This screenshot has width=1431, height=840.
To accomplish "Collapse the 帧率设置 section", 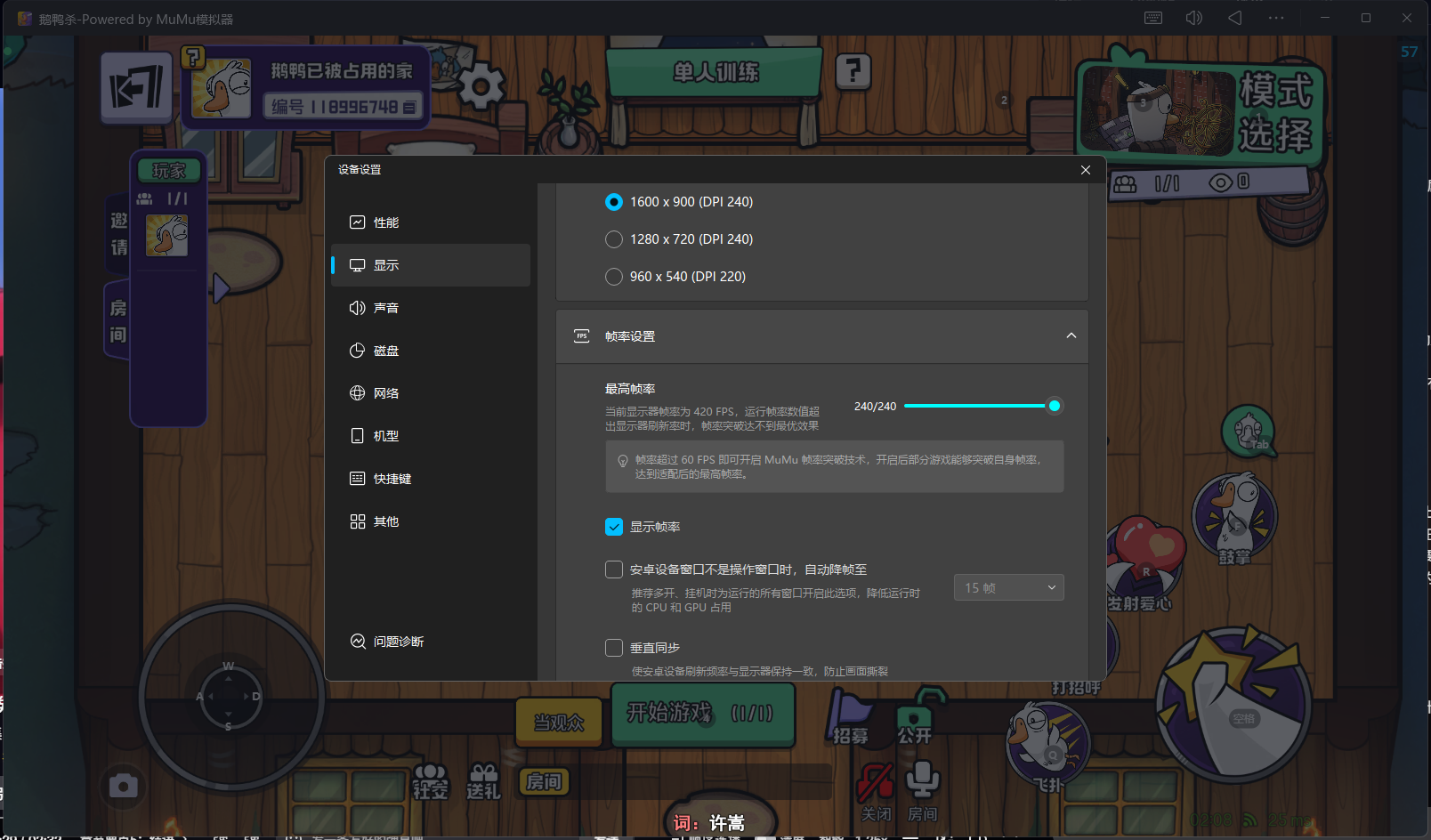I will click(x=1071, y=335).
